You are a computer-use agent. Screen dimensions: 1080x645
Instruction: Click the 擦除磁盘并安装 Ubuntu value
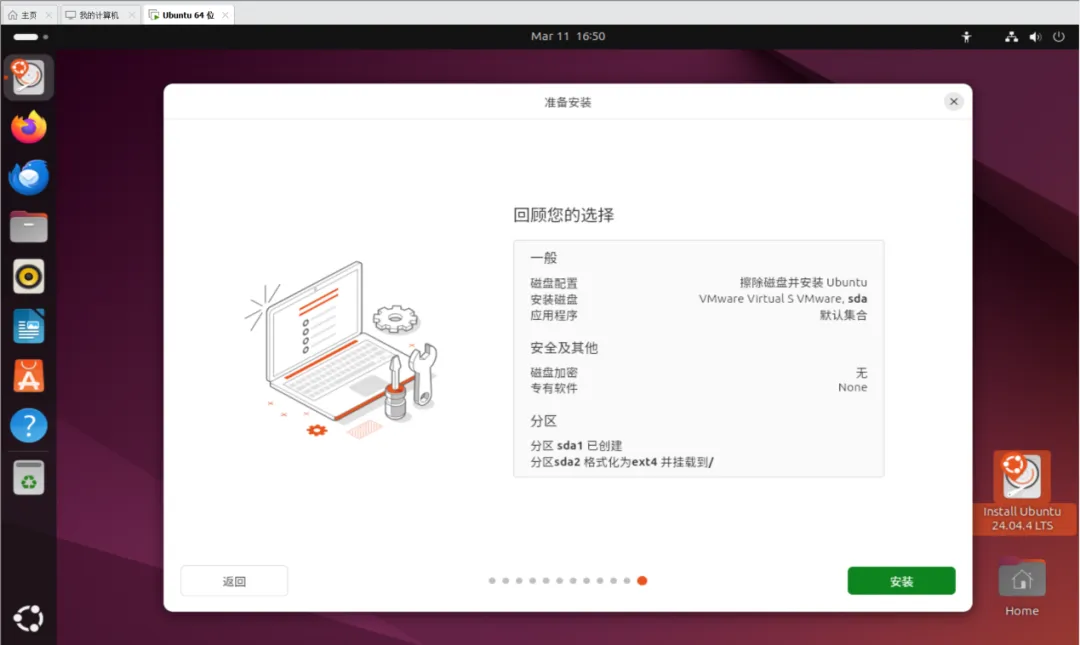click(803, 283)
